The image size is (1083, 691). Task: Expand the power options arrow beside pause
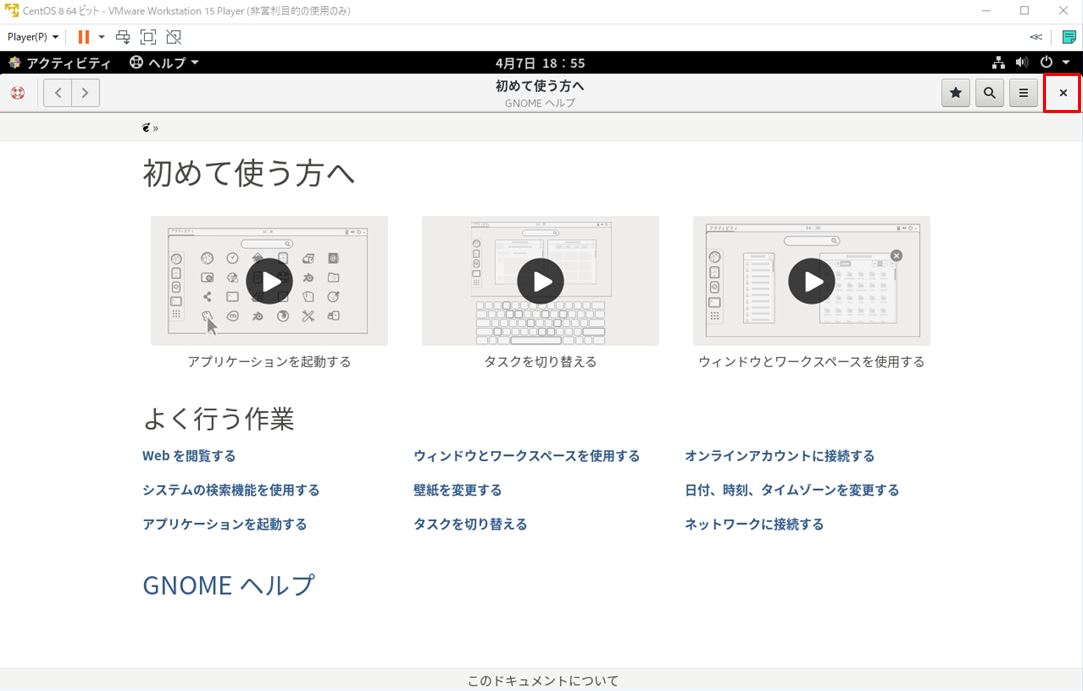tap(102, 37)
